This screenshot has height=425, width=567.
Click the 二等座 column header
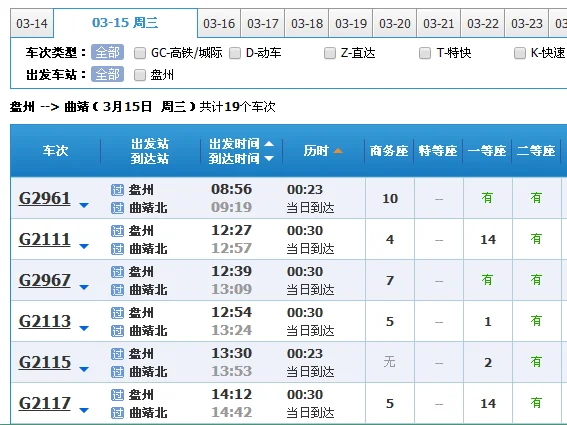[536, 151]
